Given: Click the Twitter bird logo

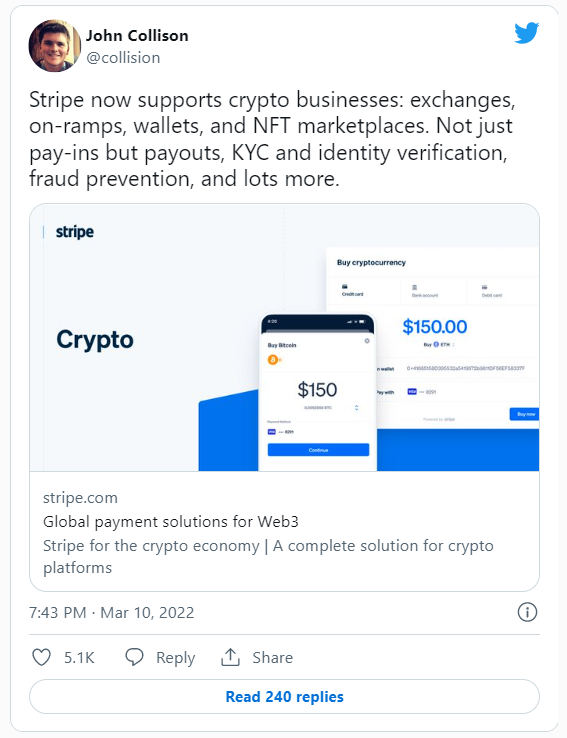Looking at the screenshot, I should [527, 32].
